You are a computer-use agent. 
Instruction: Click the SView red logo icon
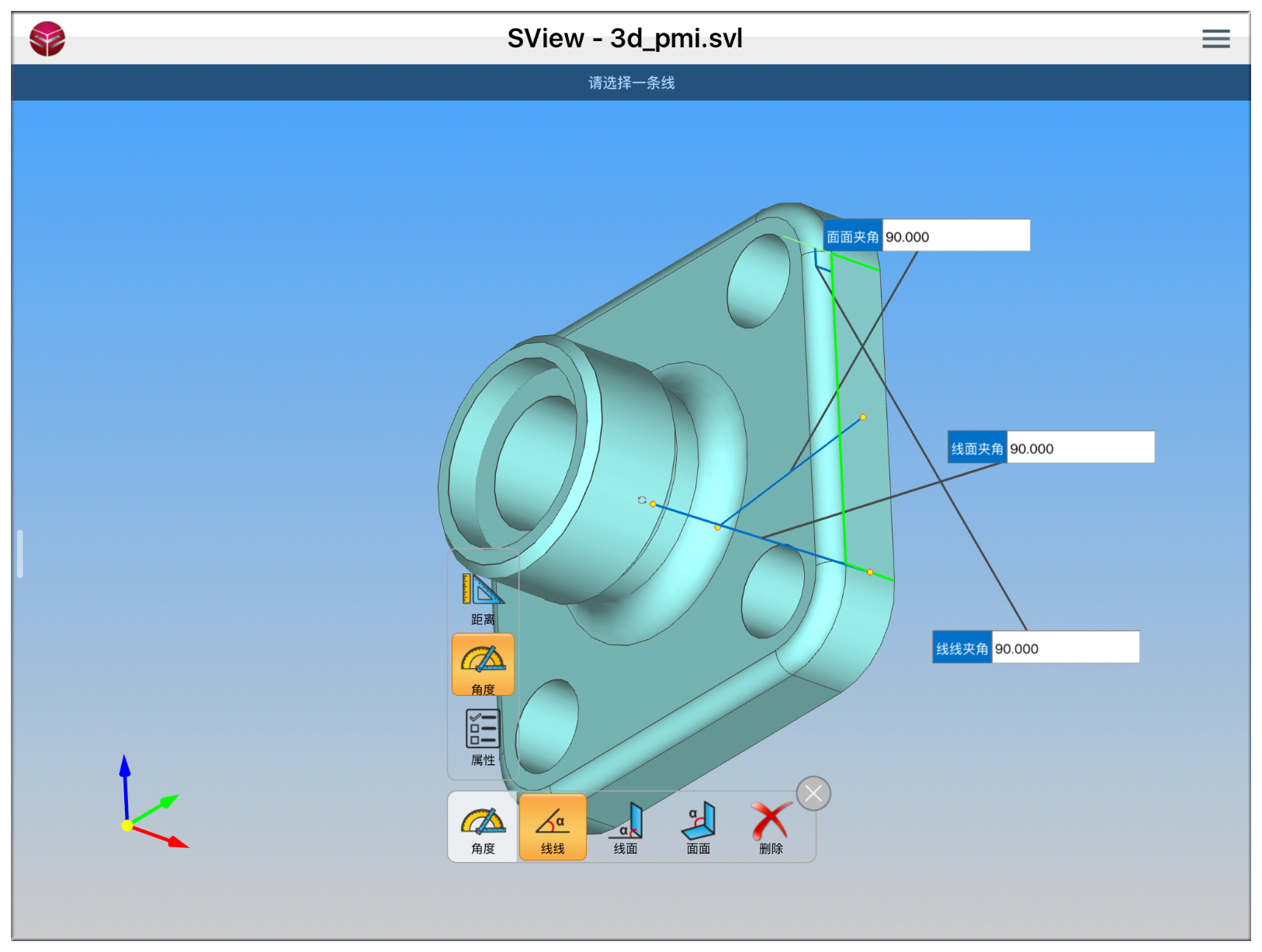click(47, 39)
